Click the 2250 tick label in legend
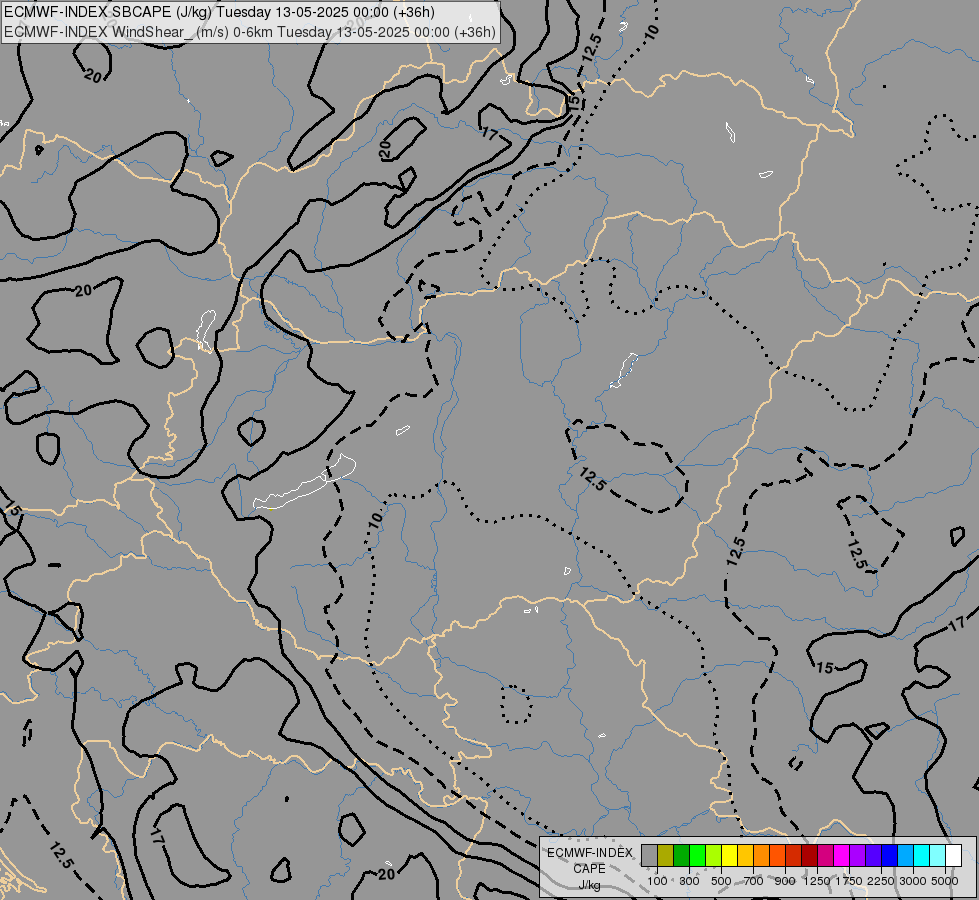The height and width of the screenshot is (900, 979). point(881,881)
